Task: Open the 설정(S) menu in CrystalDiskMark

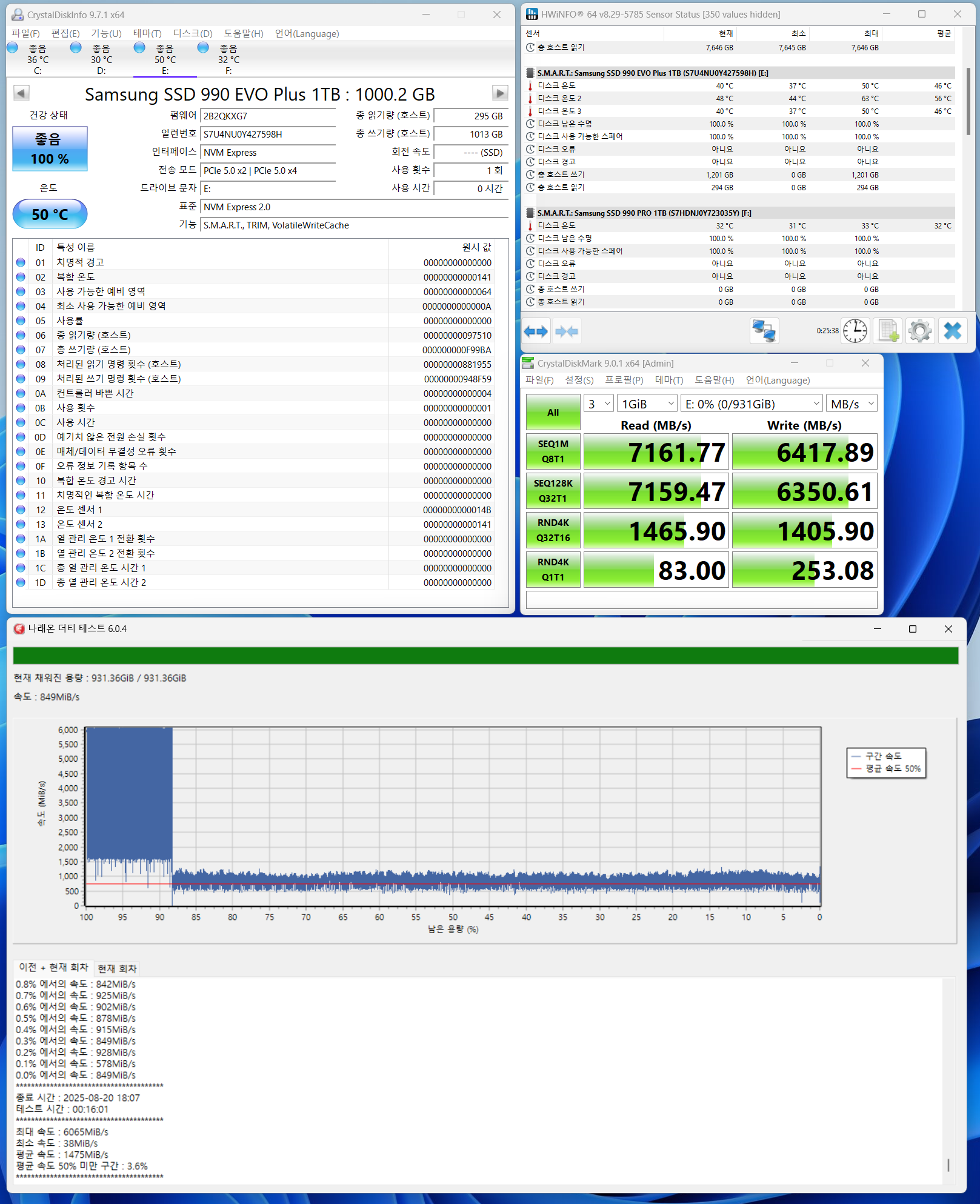Action: coord(579,381)
